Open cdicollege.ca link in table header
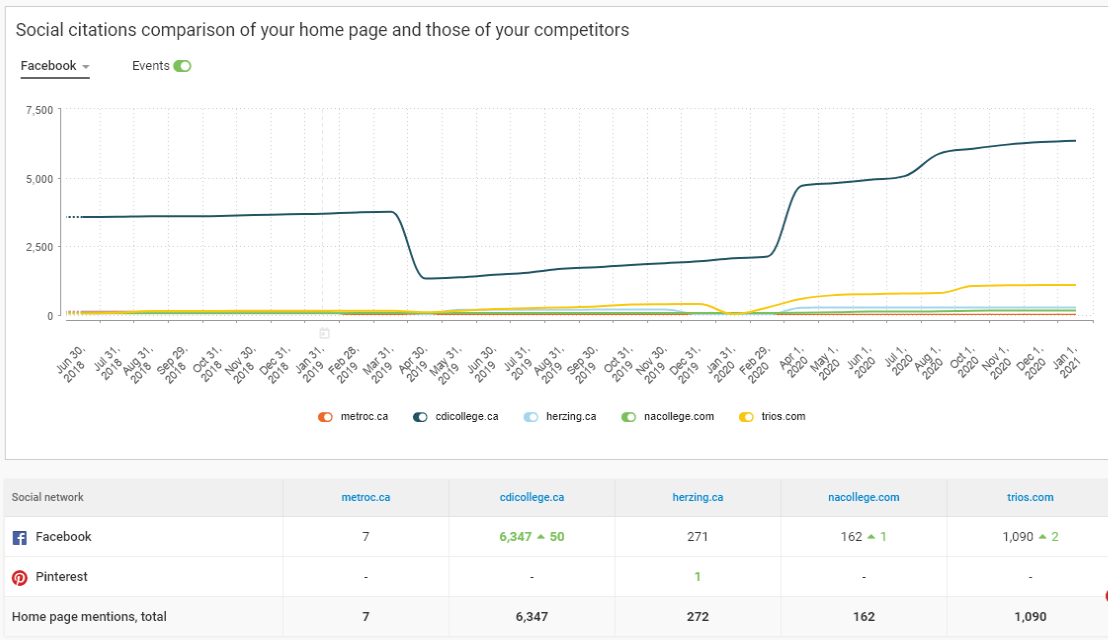1108x640 pixels. [531, 497]
